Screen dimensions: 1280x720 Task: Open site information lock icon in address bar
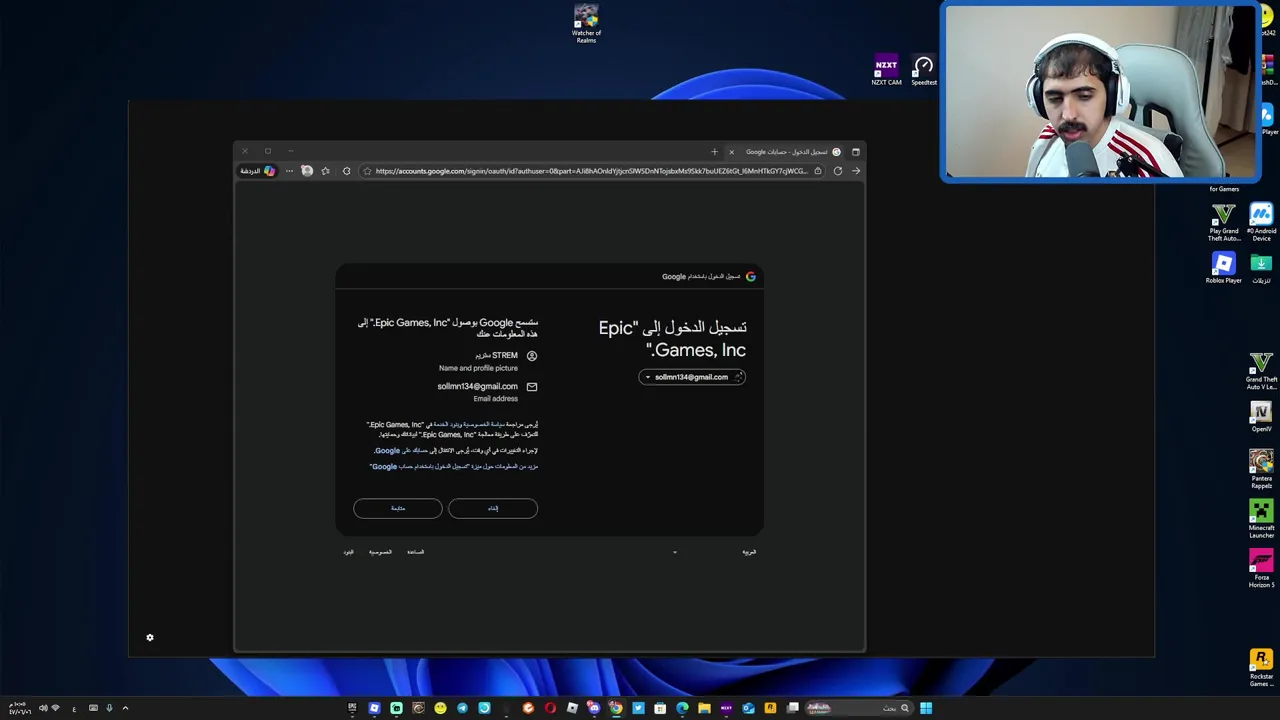pyautogui.click(x=818, y=171)
